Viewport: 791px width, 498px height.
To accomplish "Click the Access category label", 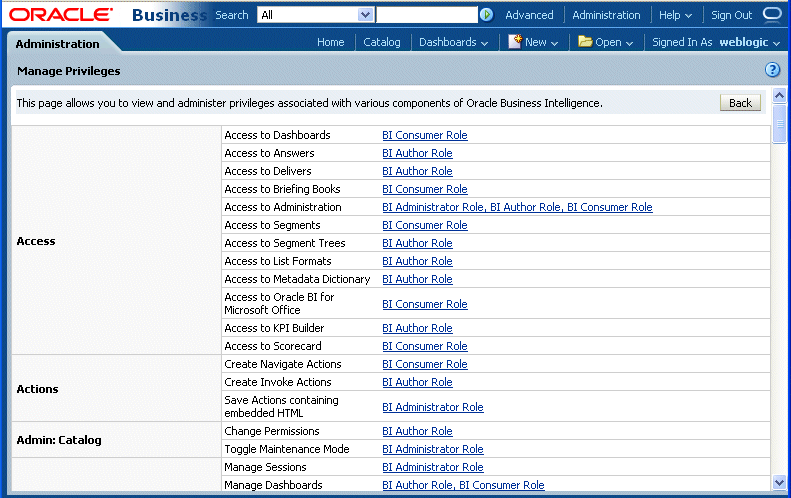I will coord(36,241).
